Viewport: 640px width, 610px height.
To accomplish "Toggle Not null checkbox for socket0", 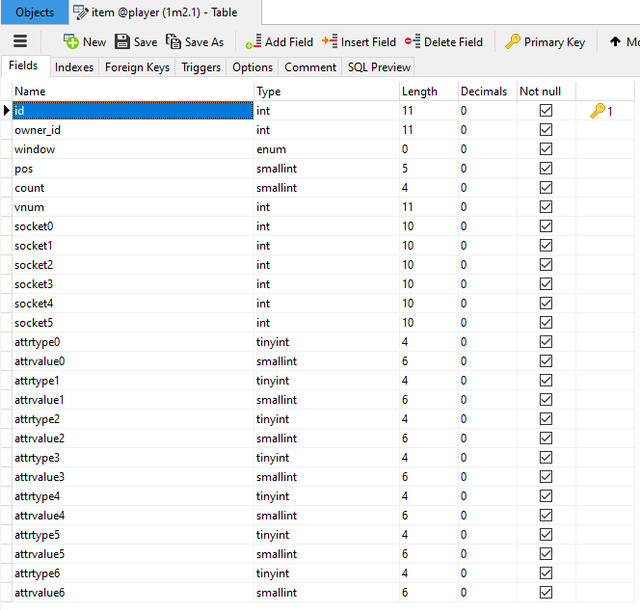I will (x=546, y=226).
